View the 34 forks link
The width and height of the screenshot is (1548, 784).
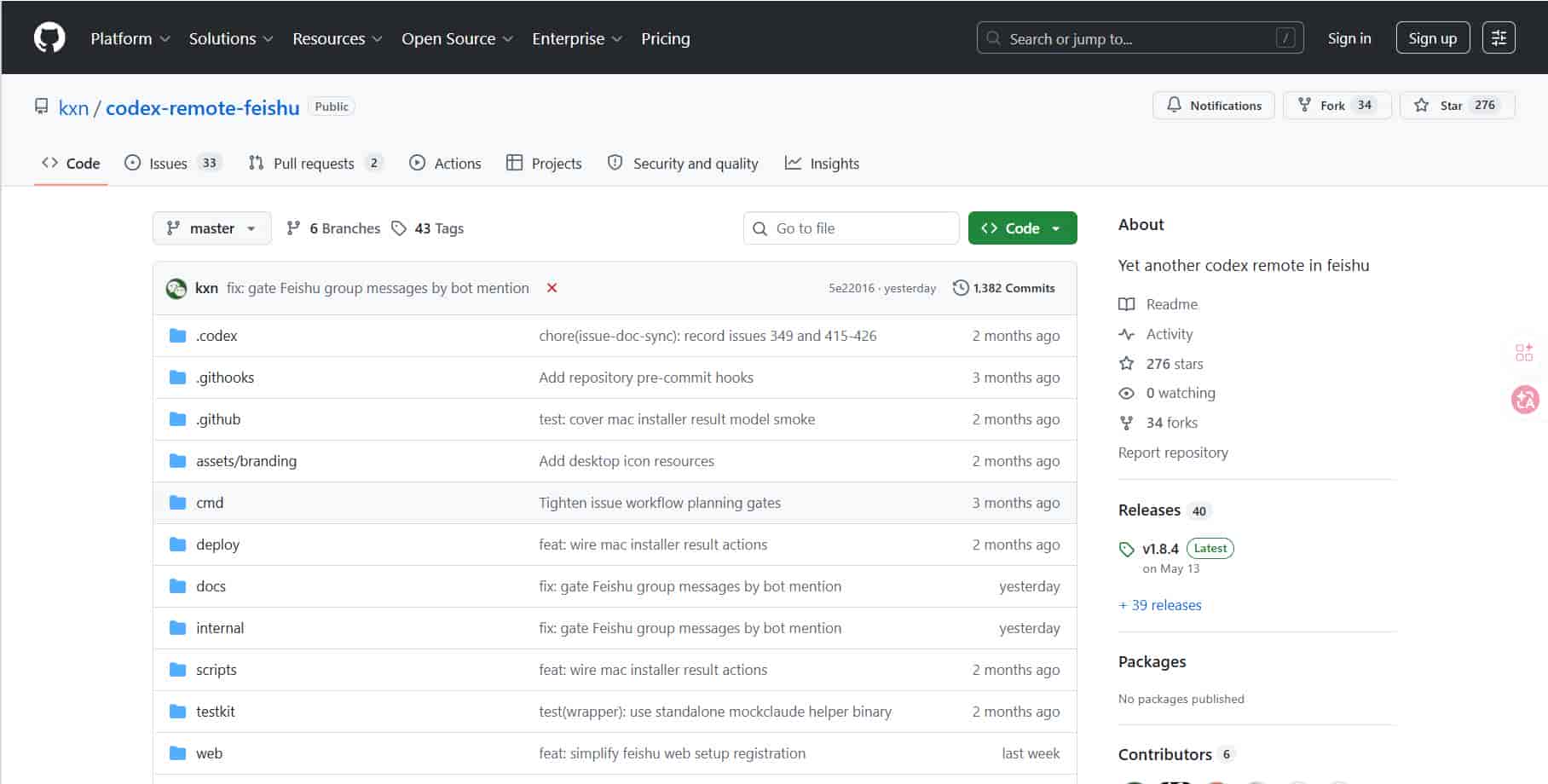tap(1158, 423)
